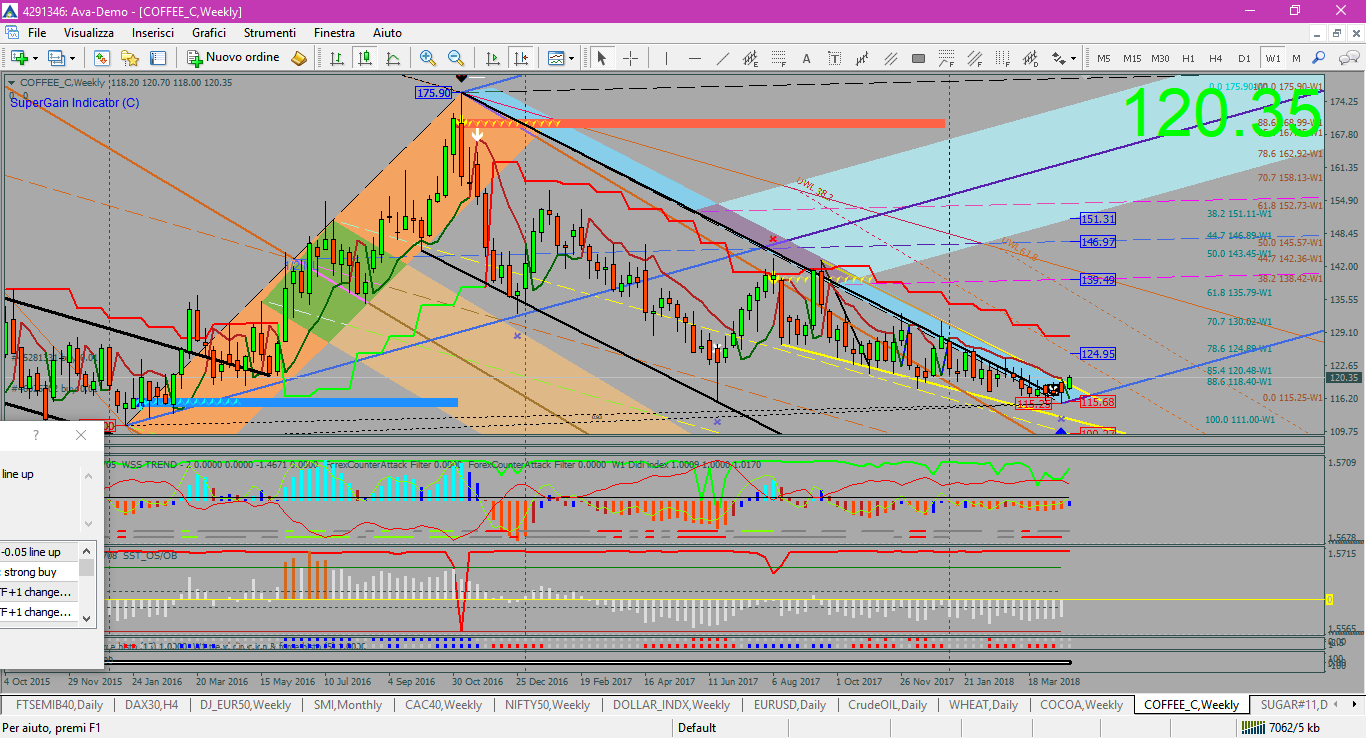Open the Aiuto menu
Viewport: 1366px width, 738px height.
[x=388, y=33]
